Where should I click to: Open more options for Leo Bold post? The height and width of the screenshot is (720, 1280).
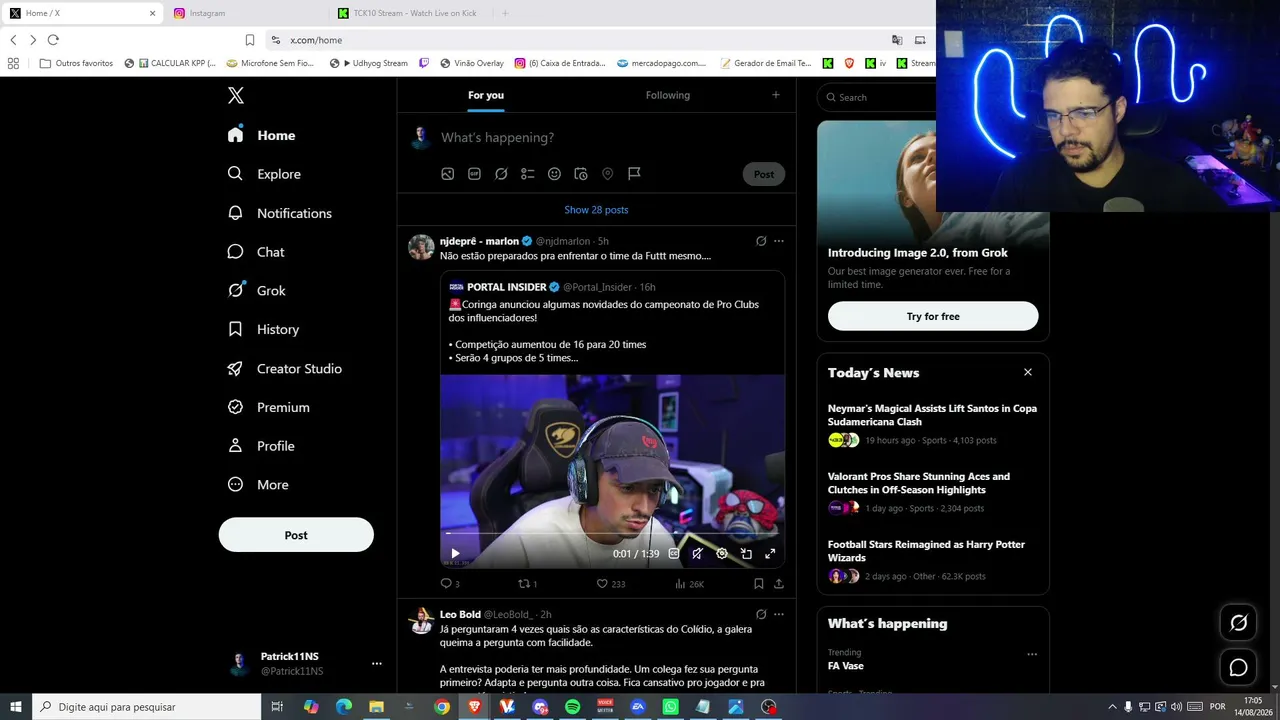point(779,614)
